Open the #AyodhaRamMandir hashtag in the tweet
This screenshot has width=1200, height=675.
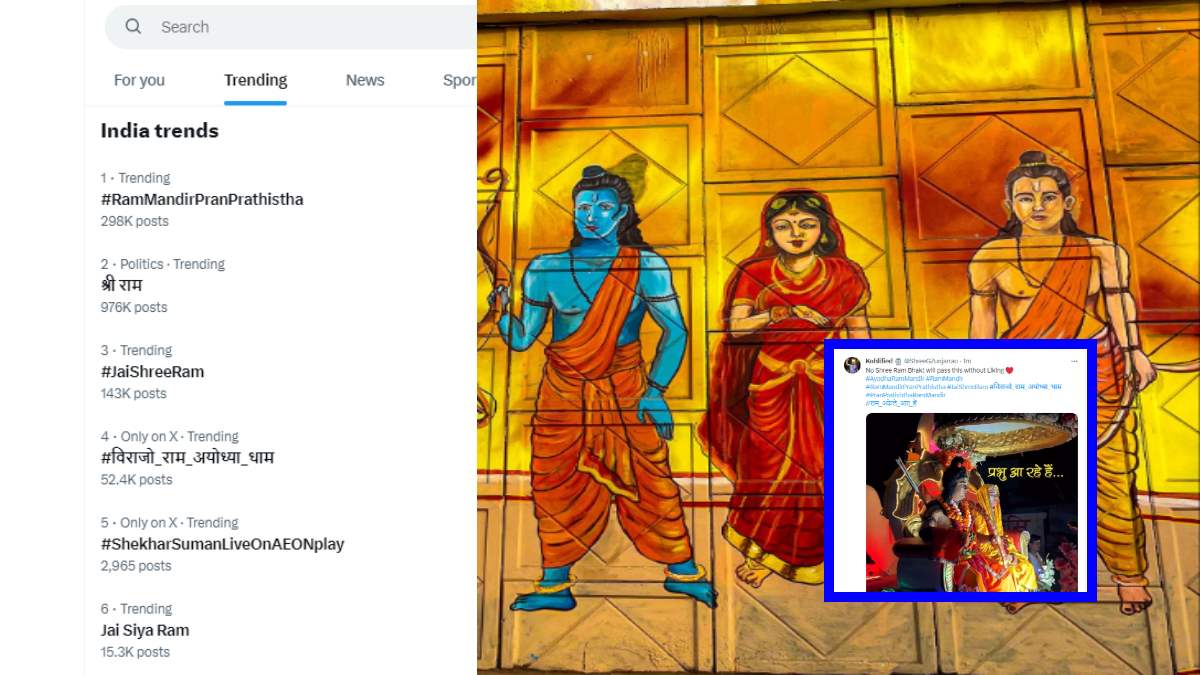pyautogui.click(x=894, y=379)
